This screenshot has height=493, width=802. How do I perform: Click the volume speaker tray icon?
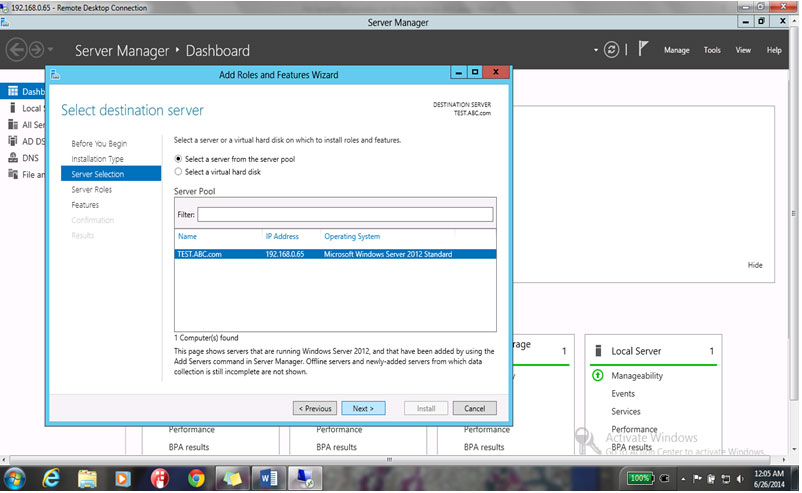(x=740, y=479)
